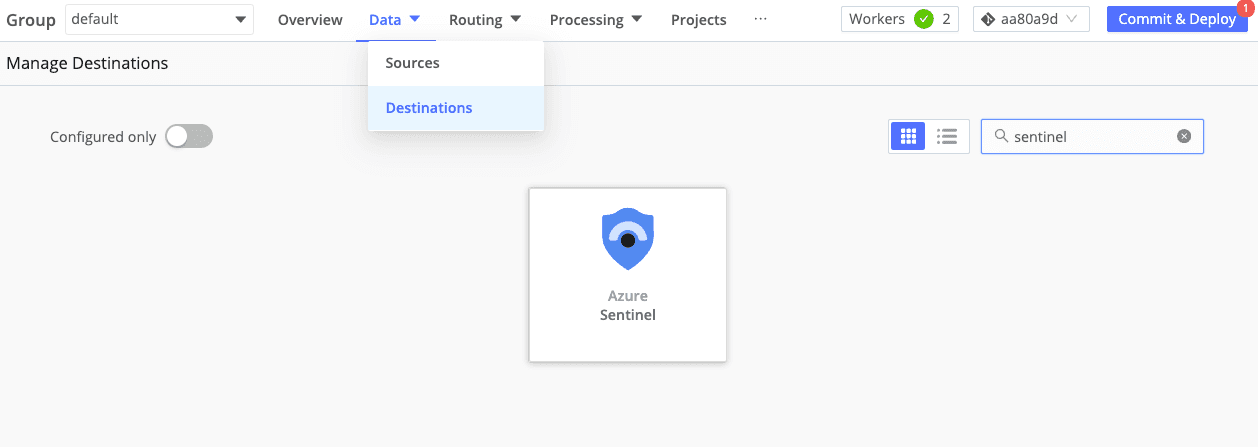Click the green Workers status checkmark
The image size is (1258, 447).
pos(923,19)
